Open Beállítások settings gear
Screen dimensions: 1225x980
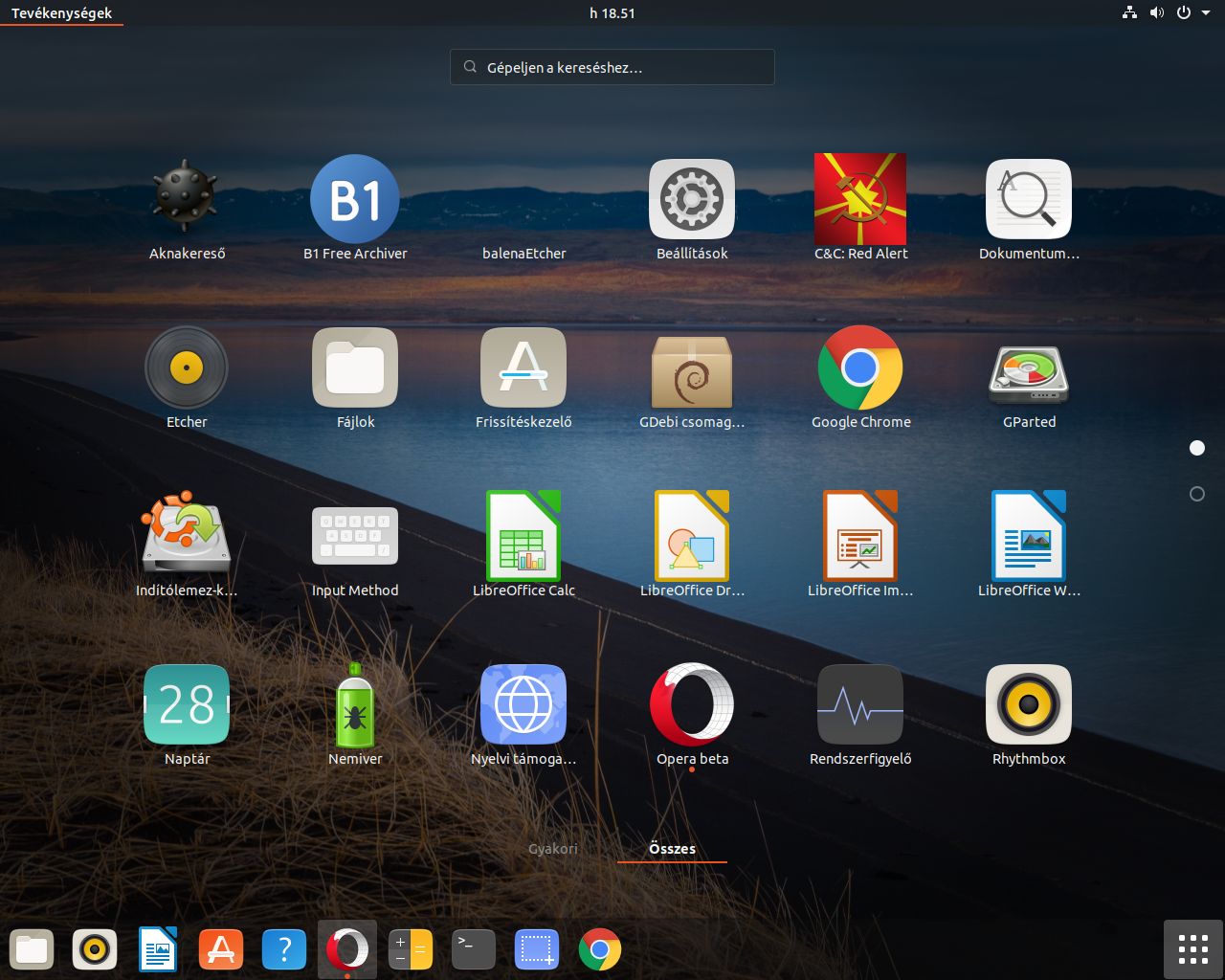pyautogui.click(x=692, y=199)
